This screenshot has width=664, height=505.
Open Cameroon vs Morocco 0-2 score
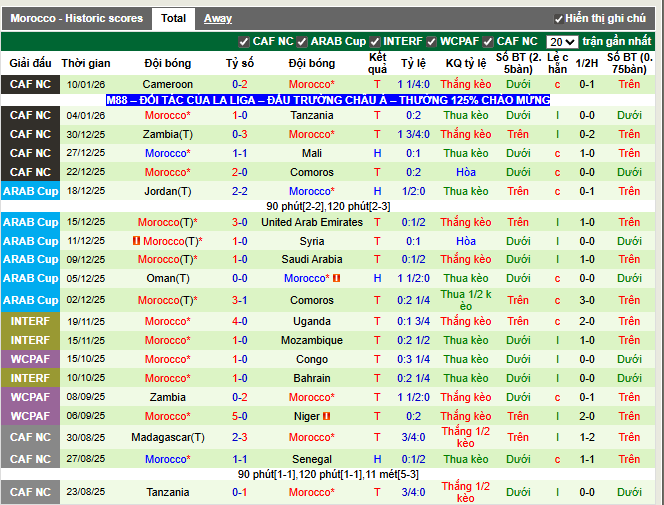pyautogui.click(x=240, y=84)
